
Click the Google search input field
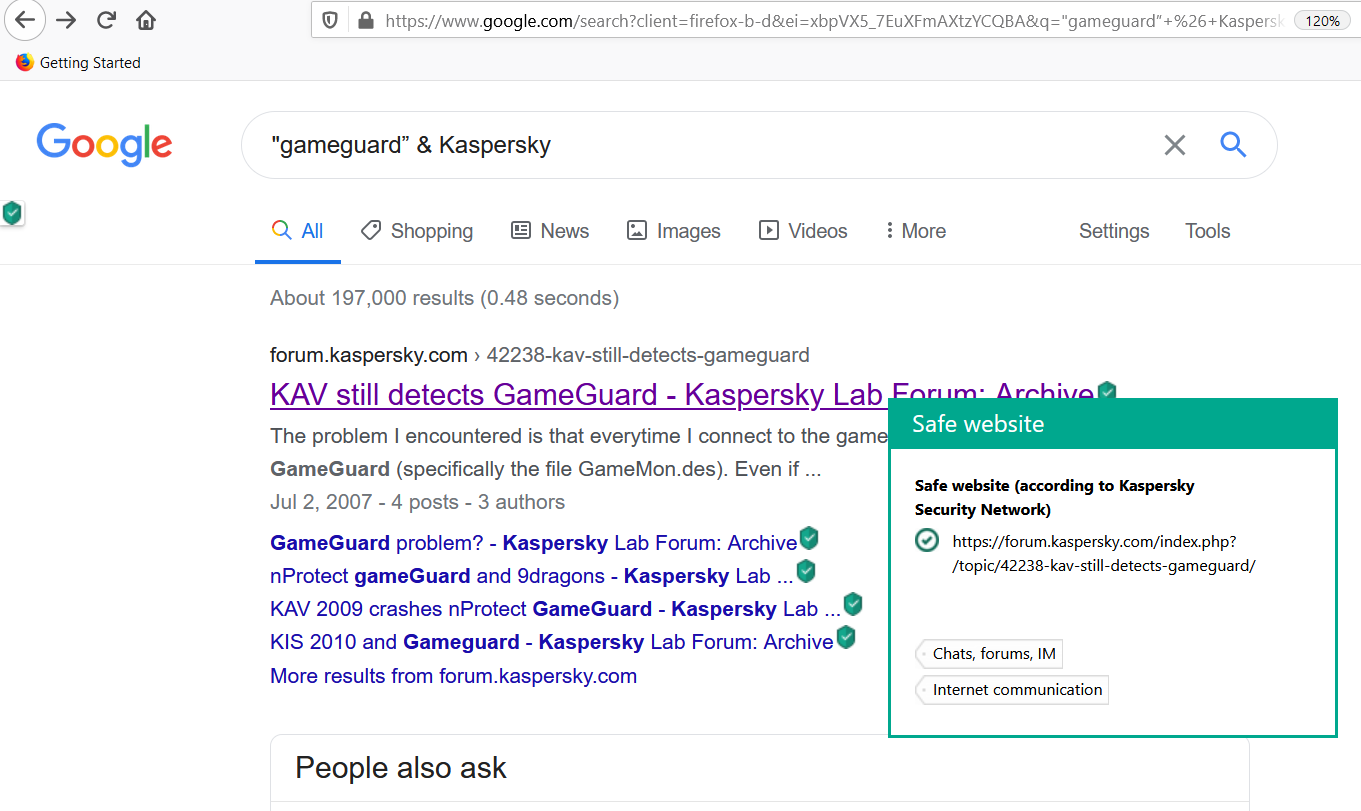(700, 145)
